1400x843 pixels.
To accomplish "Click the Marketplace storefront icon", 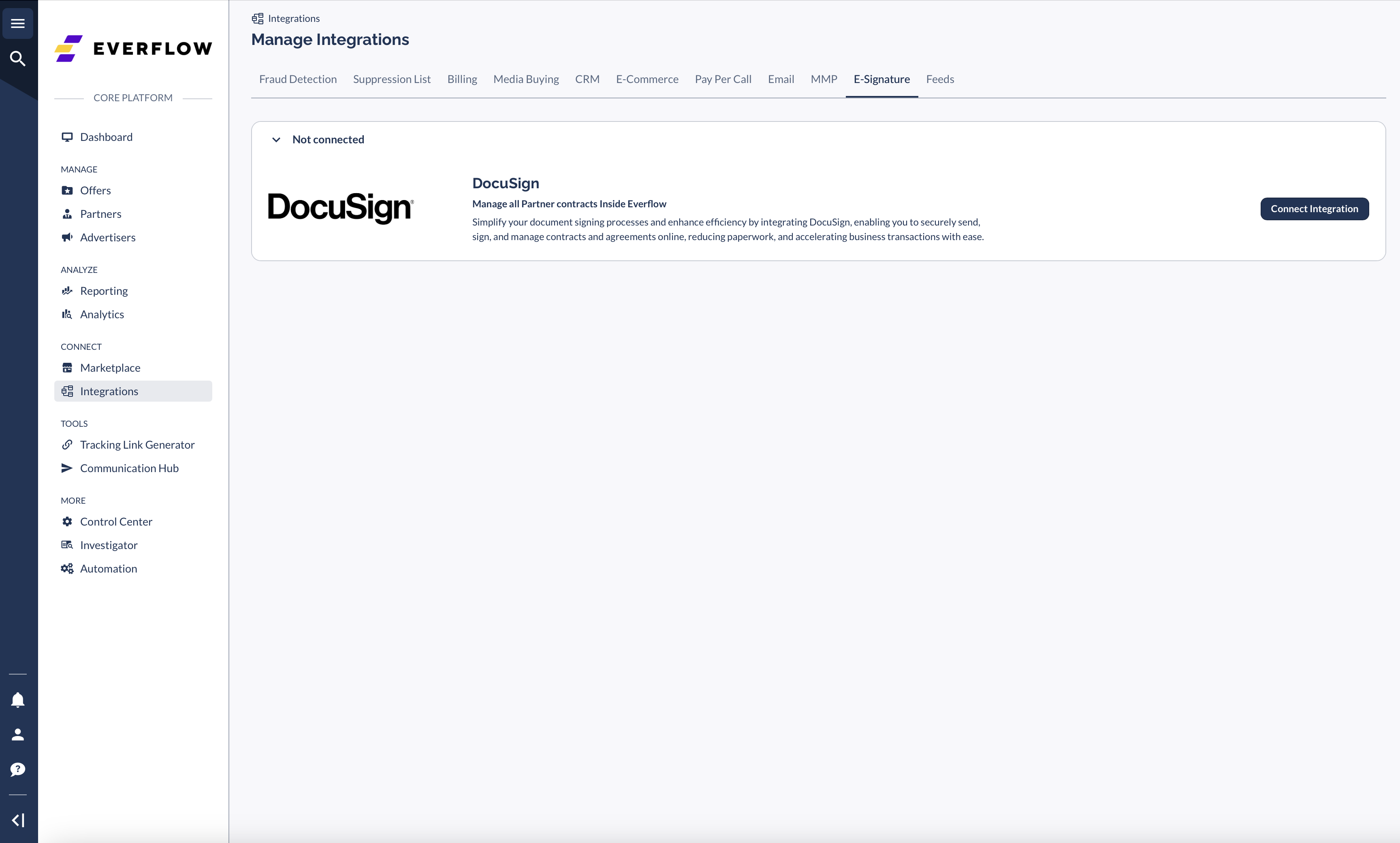I will (67, 368).
